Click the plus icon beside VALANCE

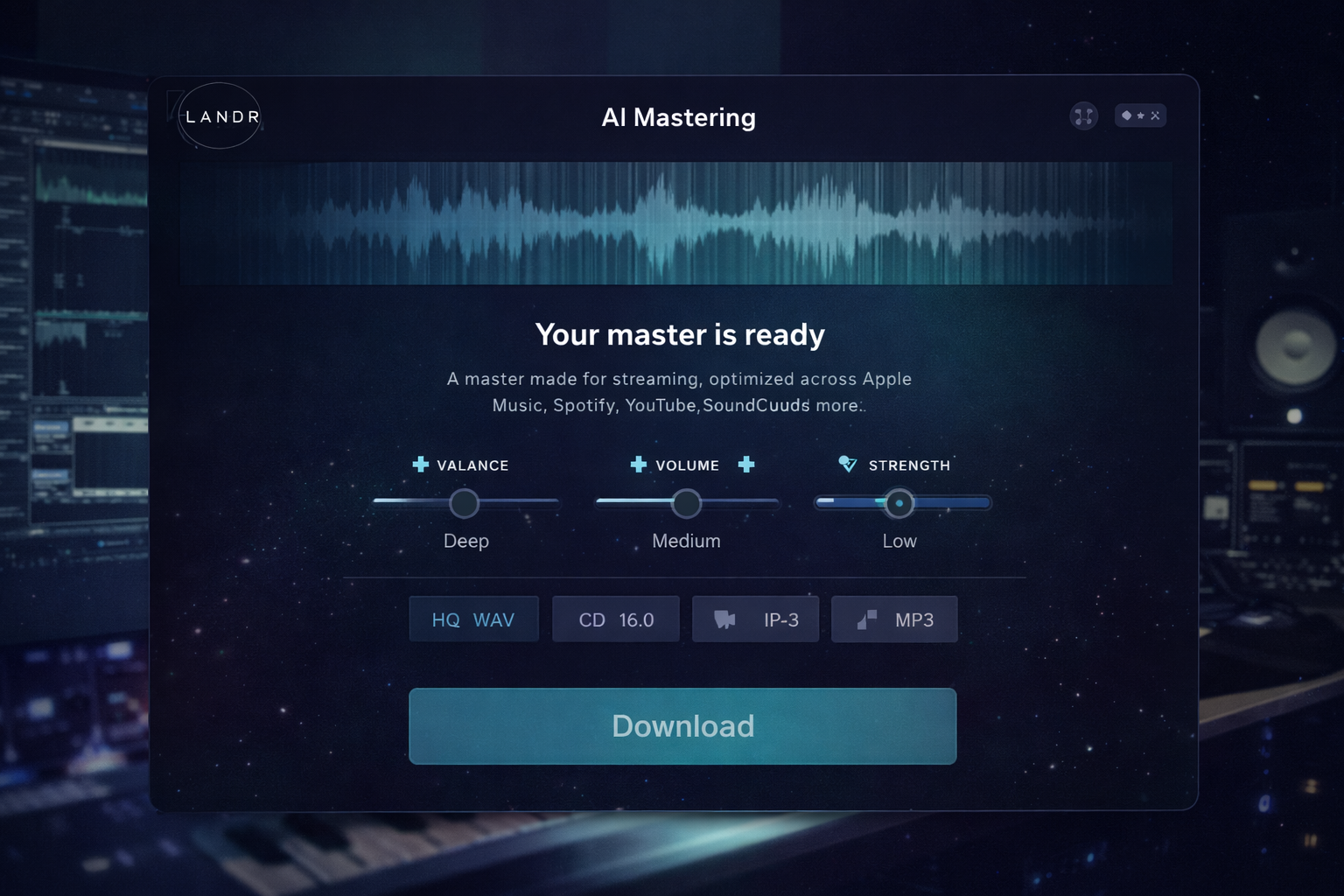[420, 465]
